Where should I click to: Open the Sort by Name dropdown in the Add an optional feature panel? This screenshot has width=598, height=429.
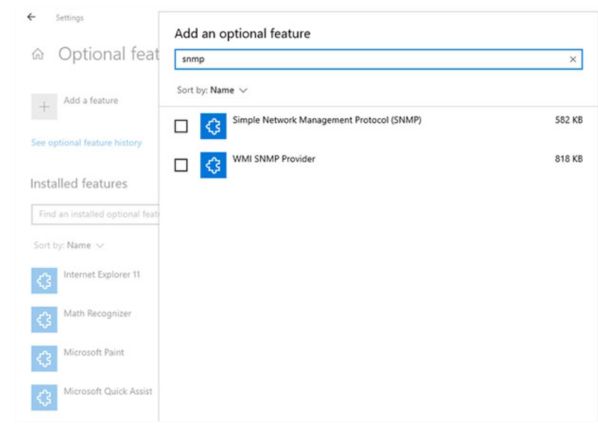(212, 90)
